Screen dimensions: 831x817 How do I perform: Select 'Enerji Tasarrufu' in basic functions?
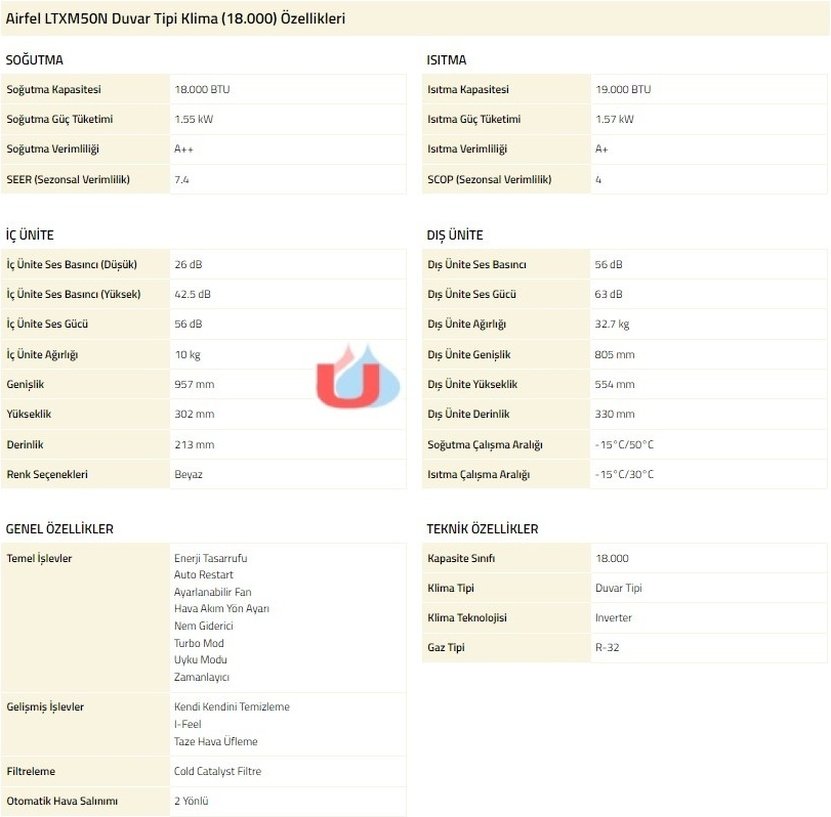tap(210, 558)
